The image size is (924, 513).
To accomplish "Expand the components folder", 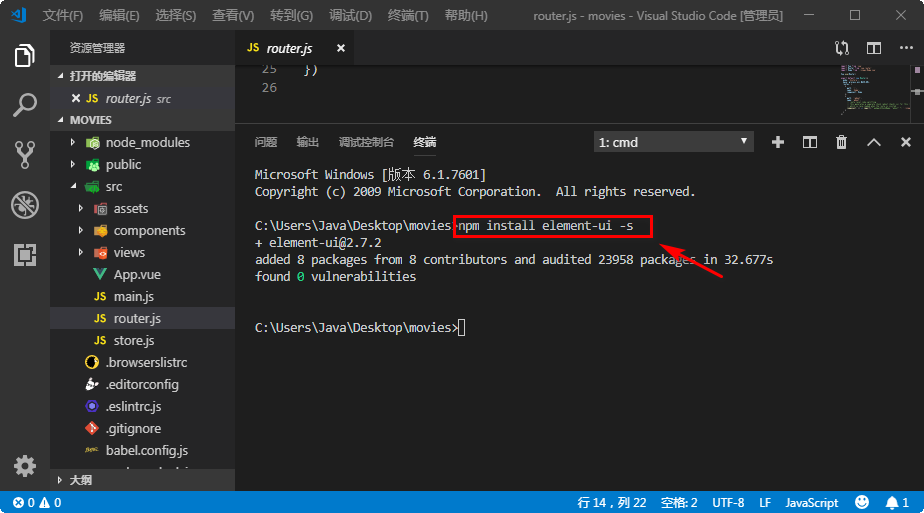I will pyautogui.click(x=81, y=230).
